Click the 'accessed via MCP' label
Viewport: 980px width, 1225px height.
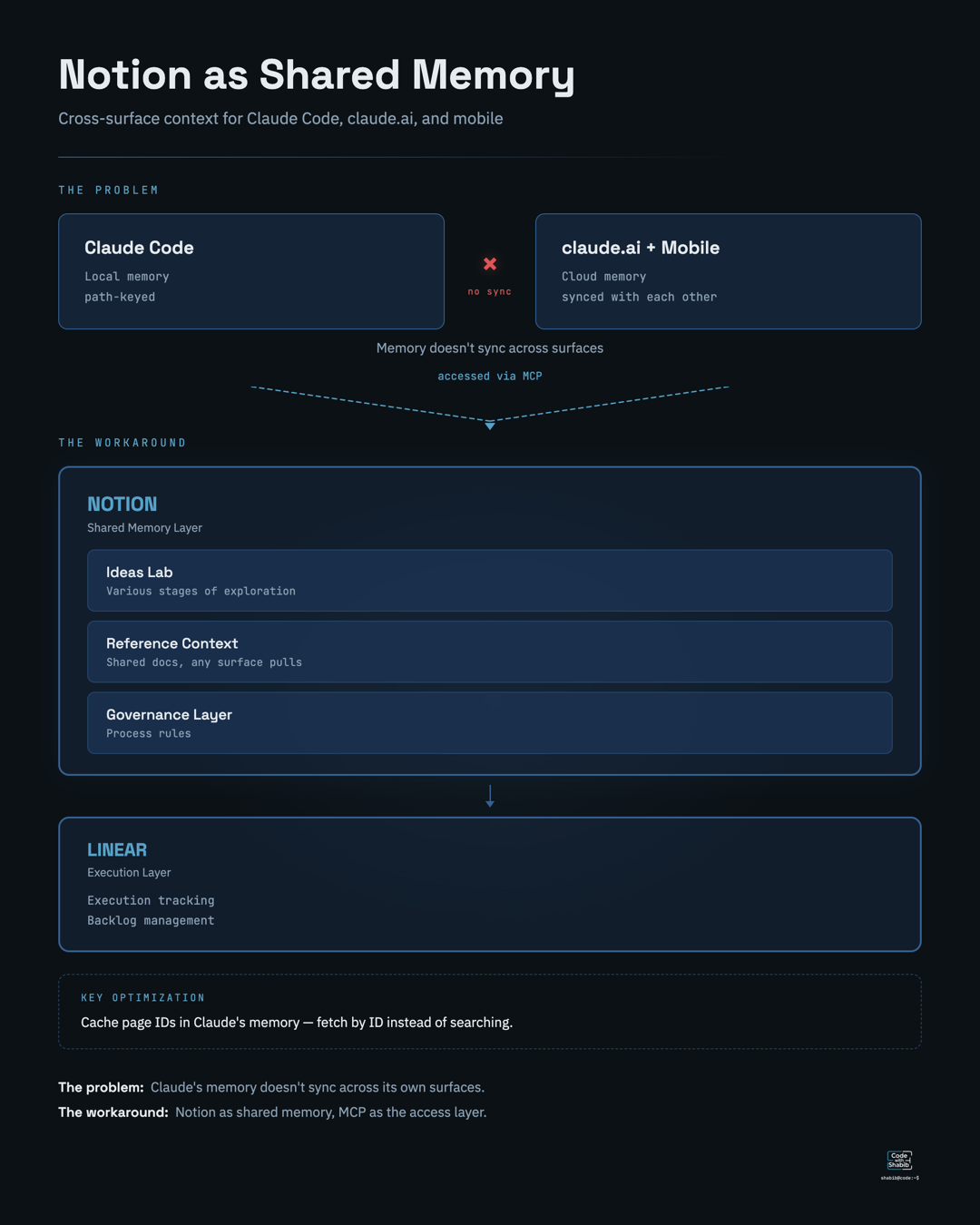(x=490, y=377)
